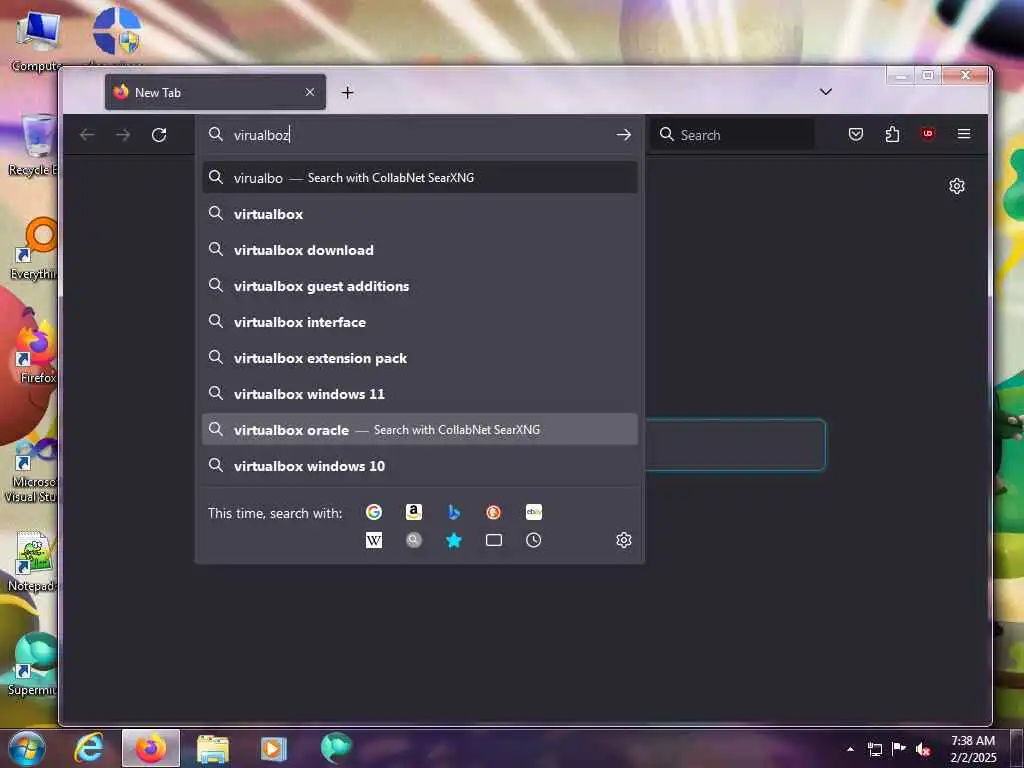This screenshot has height=768, width=1024.
Task: Search this time with Google
Action: tap(374, 512)
